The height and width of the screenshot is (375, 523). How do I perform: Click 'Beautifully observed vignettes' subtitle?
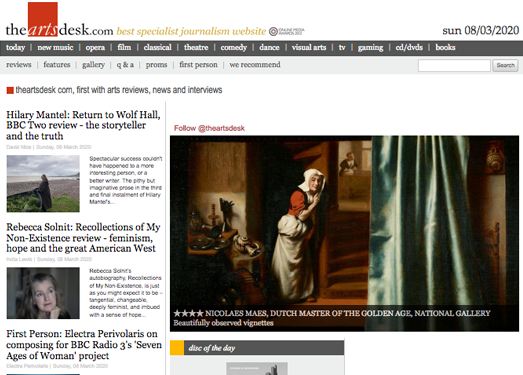[223, 323]
